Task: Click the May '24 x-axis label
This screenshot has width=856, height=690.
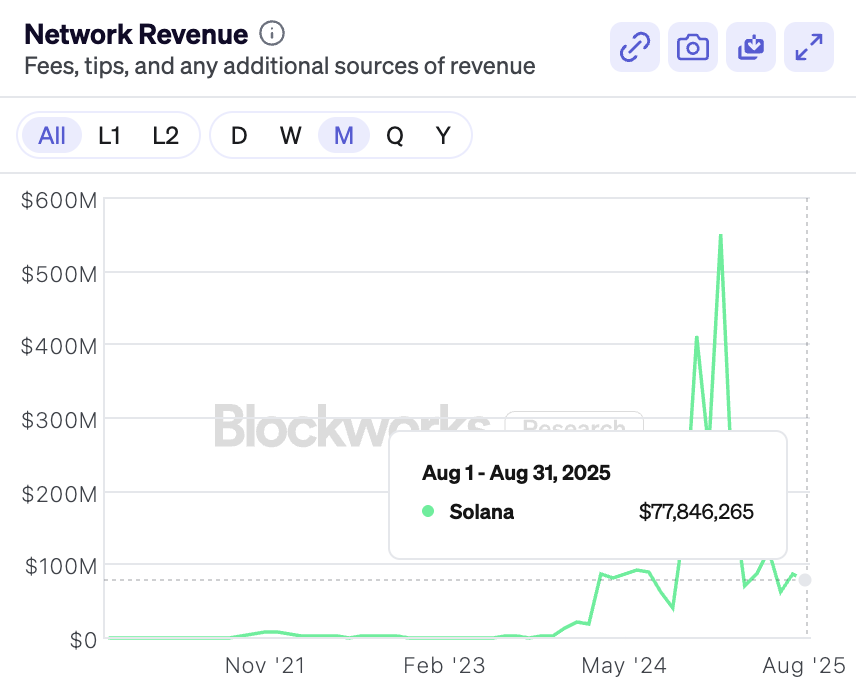Action: (624, 665)
